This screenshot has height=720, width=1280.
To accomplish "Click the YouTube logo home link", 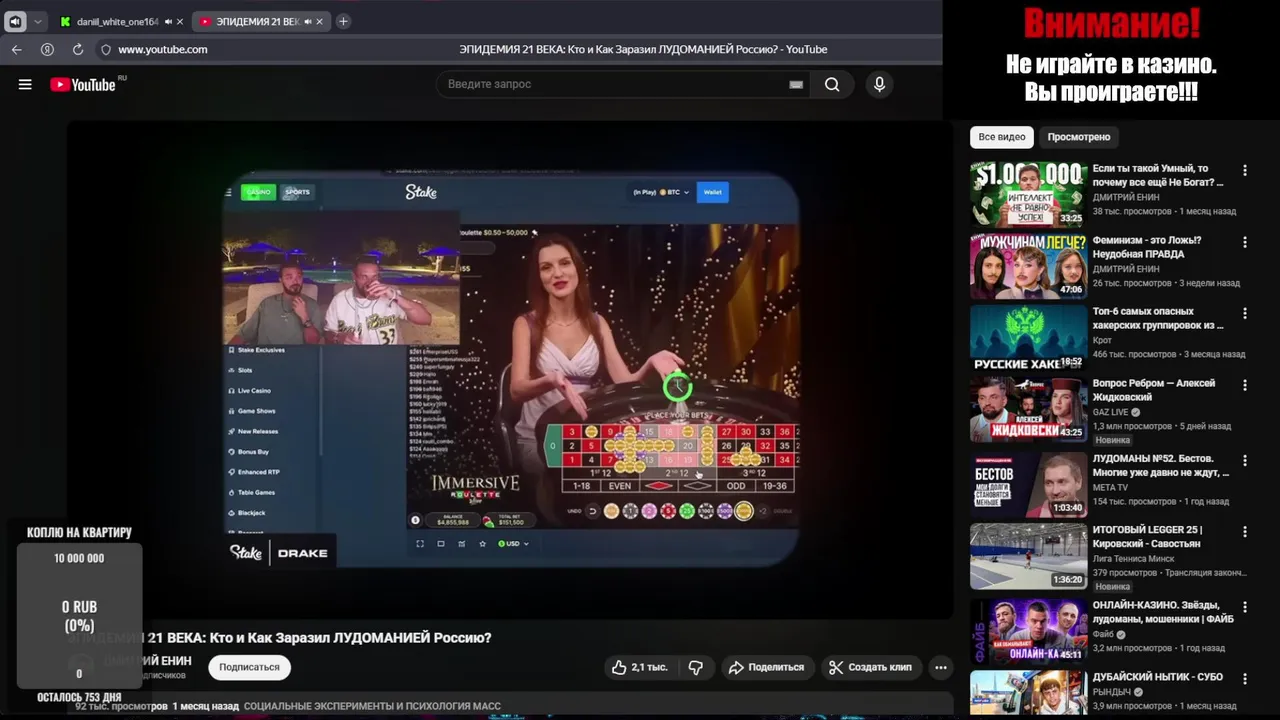I will pyautogui.click(x=83, y=85).
